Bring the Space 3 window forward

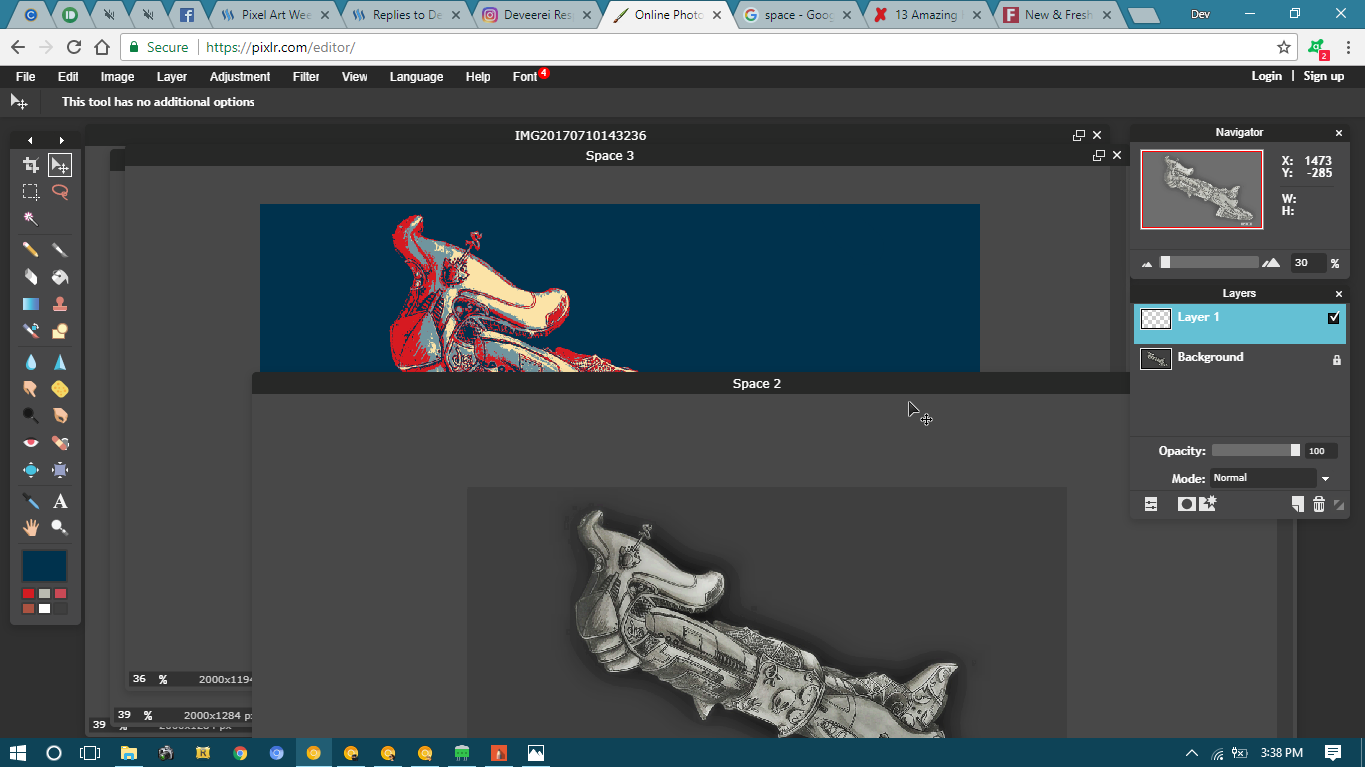click(x=610, y=155)
